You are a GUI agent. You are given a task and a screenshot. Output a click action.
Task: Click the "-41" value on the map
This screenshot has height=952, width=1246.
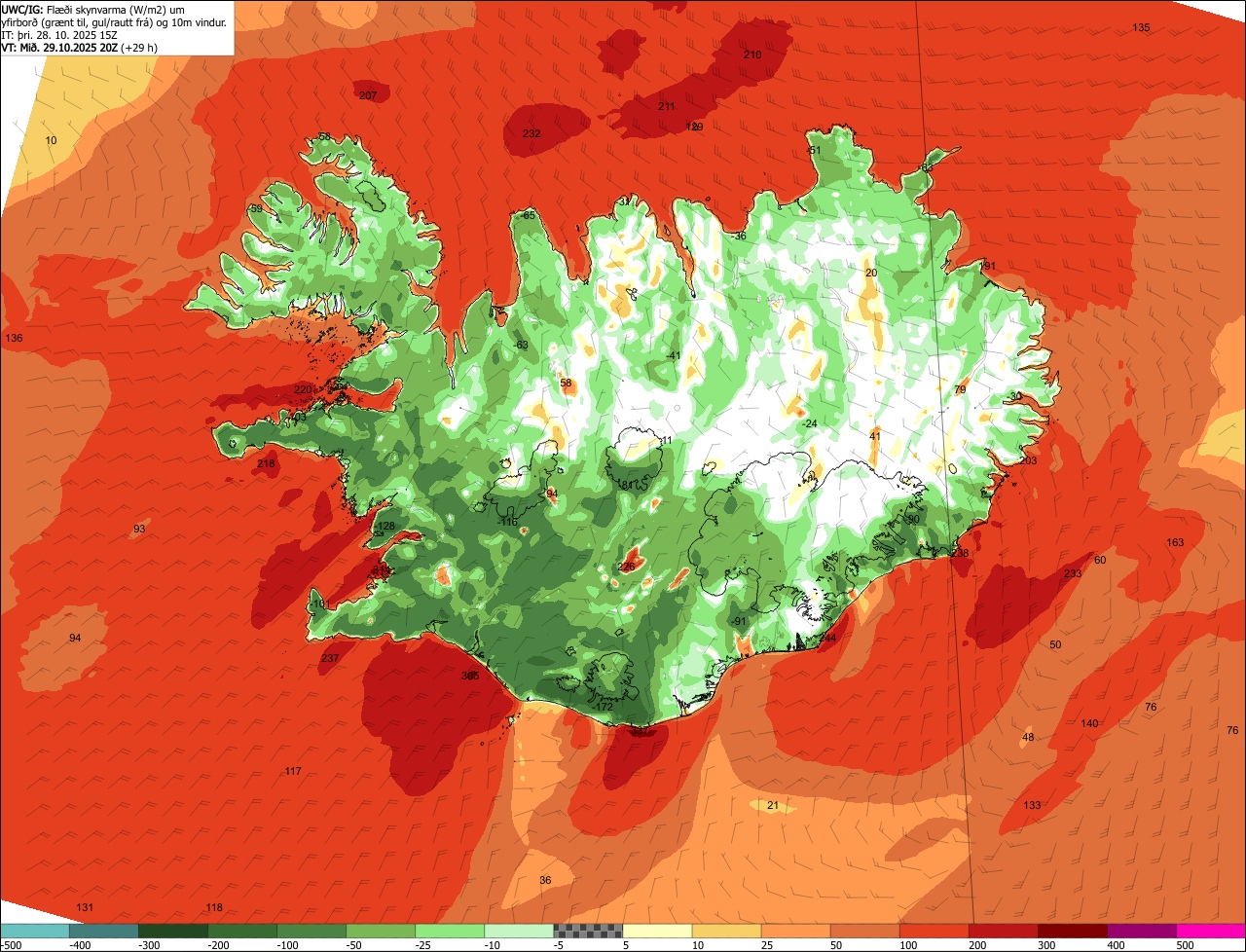674,355
